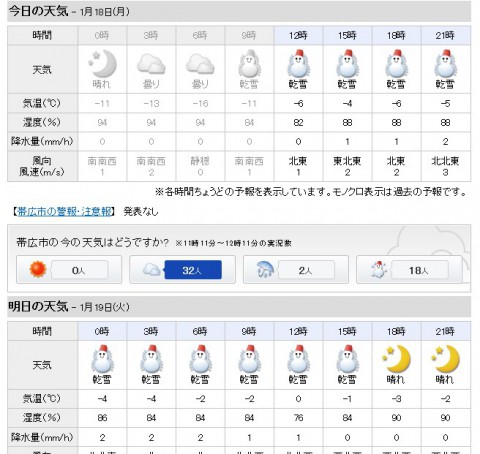
Task: Click today's 湿度(%) row label
Action: (x=42, y=122)
